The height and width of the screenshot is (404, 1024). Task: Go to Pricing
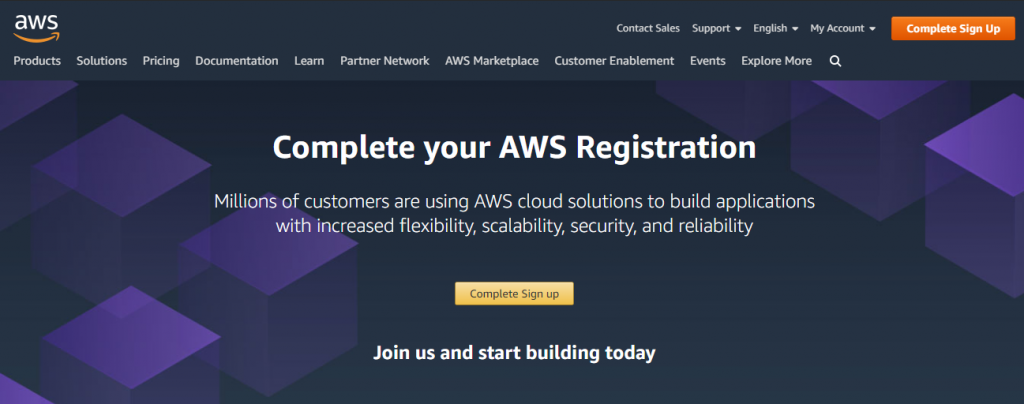(x=161, y=61)
